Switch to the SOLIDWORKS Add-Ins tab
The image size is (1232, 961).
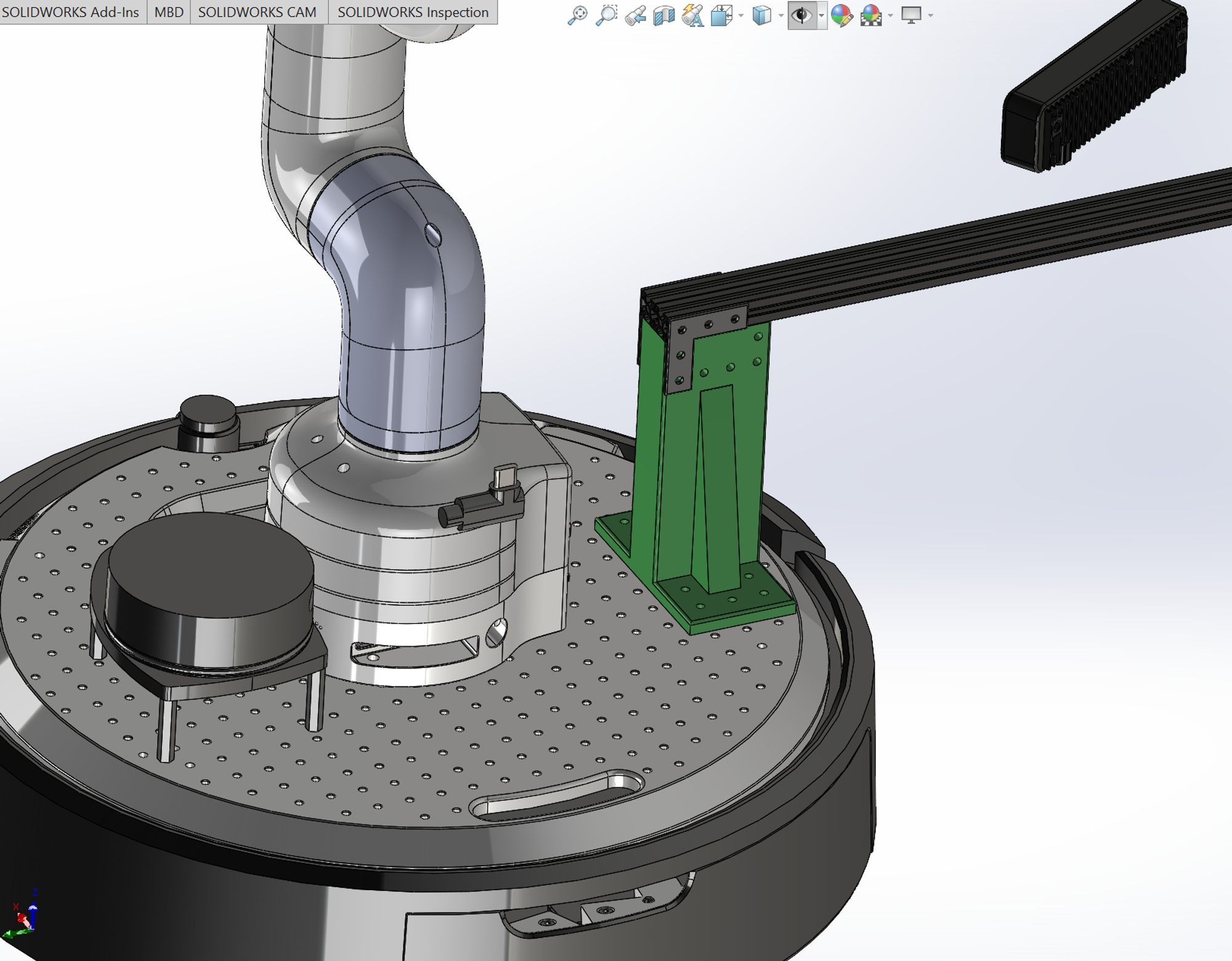click(x=72, y=12)
